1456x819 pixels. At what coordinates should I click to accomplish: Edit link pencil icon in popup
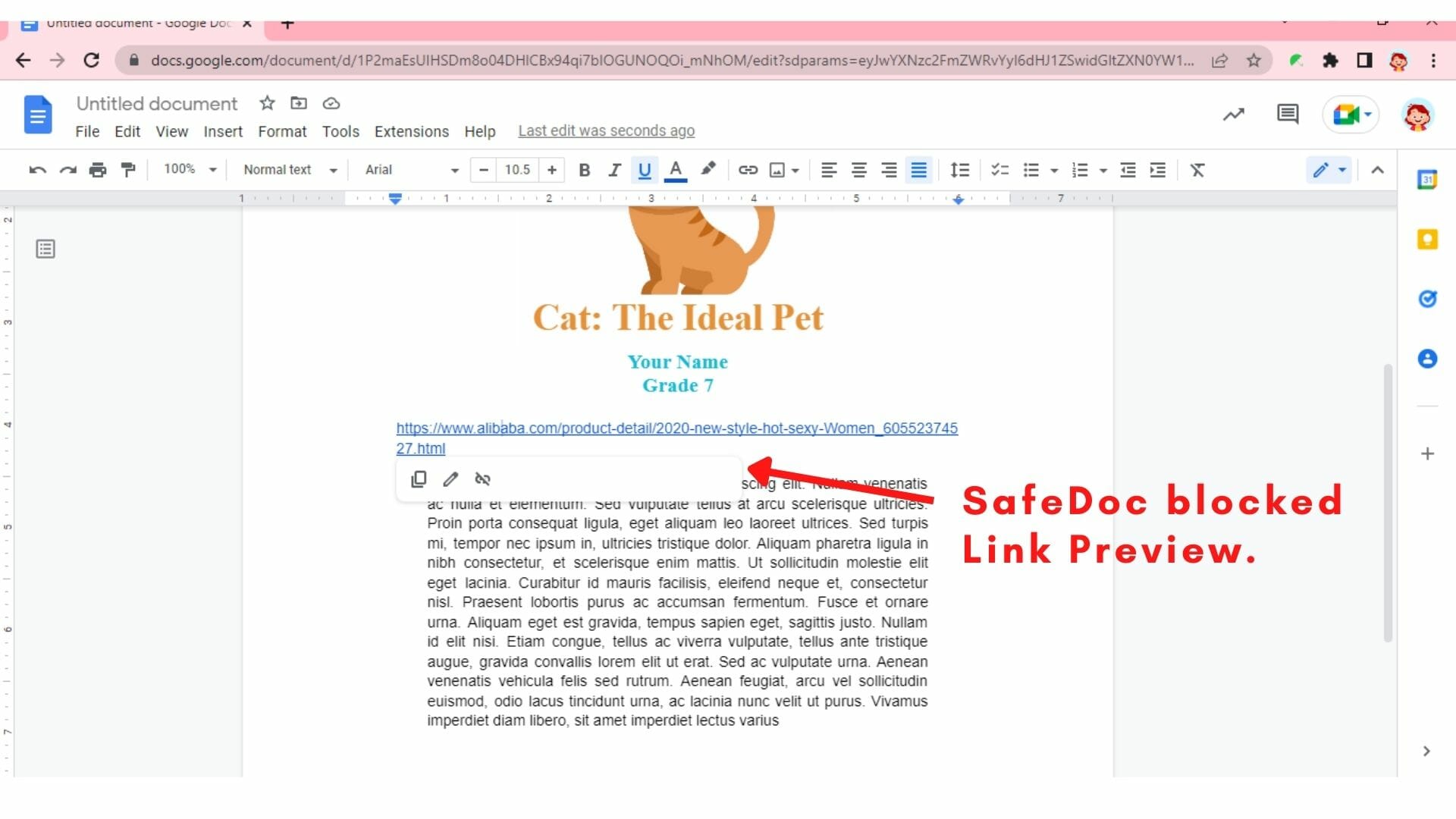coord(450,479)
